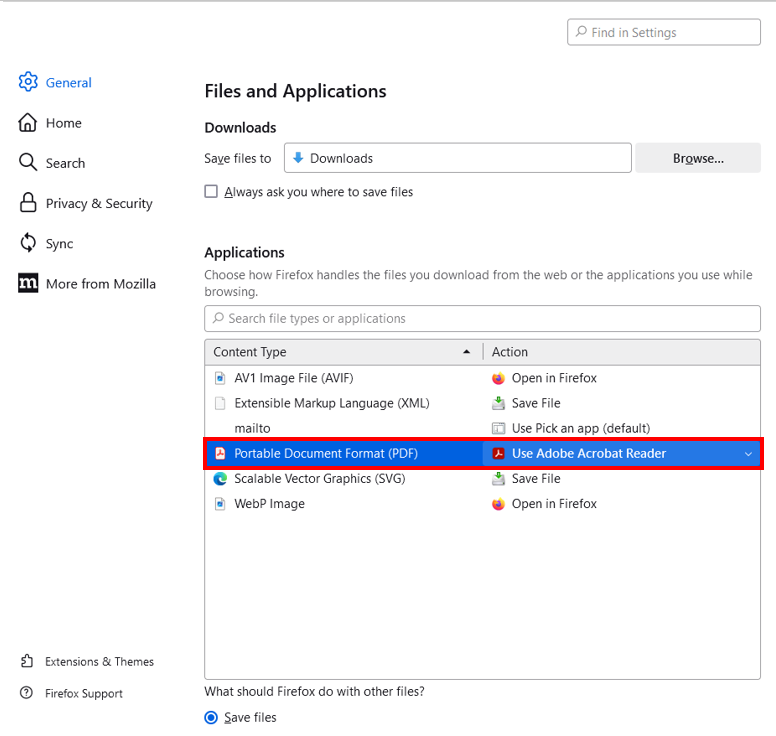
Task: Sort by Content Type column header
Action: point(340,352)
